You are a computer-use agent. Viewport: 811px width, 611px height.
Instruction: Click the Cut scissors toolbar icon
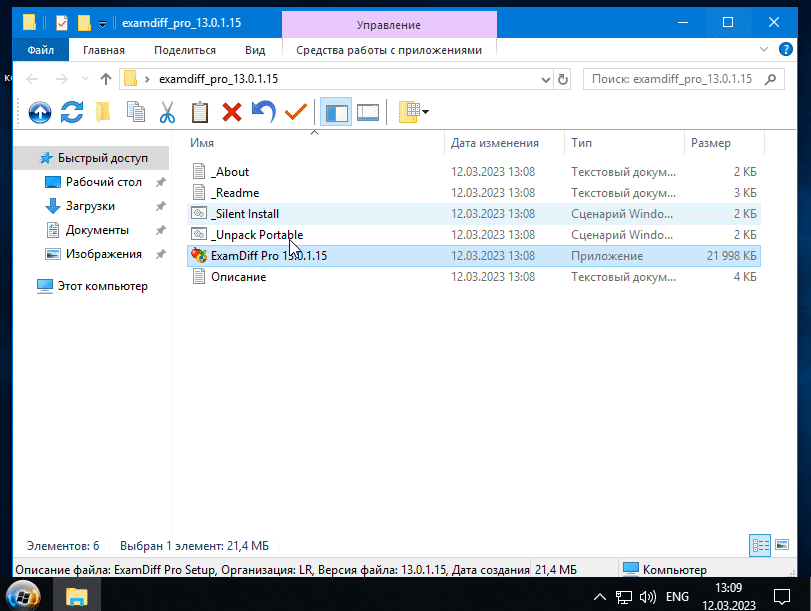coord(167,112)
